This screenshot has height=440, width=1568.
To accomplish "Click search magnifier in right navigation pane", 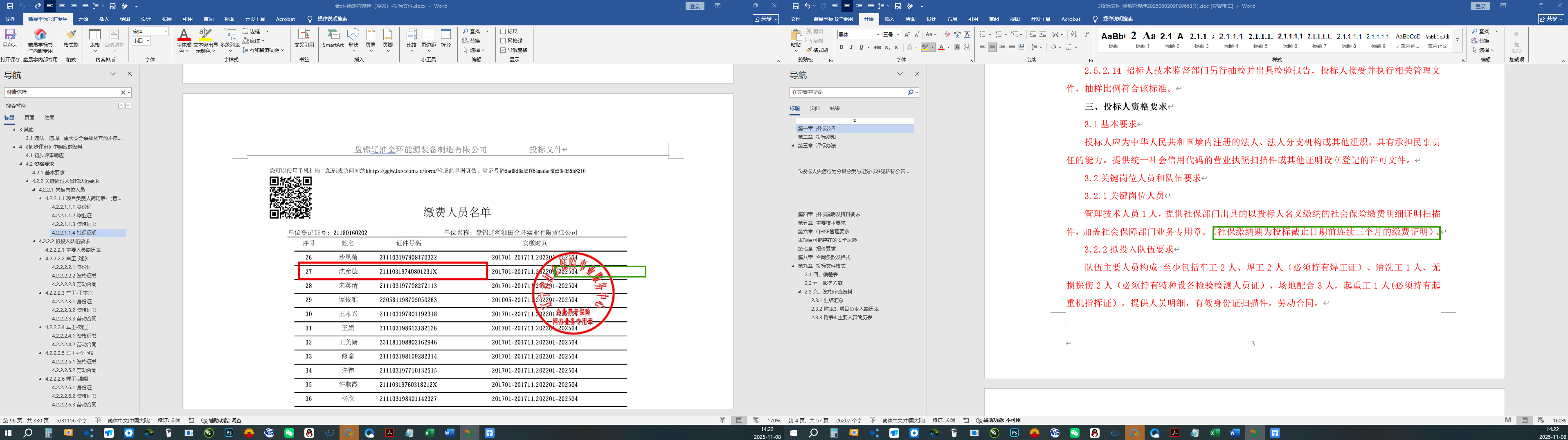I will coord(911,92).
